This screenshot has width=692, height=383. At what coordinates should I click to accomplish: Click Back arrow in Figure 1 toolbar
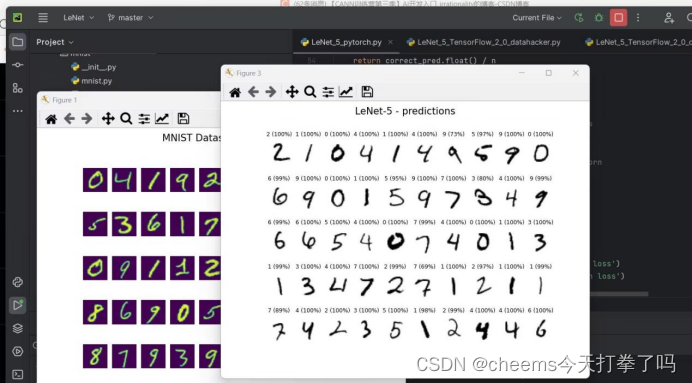69,119
